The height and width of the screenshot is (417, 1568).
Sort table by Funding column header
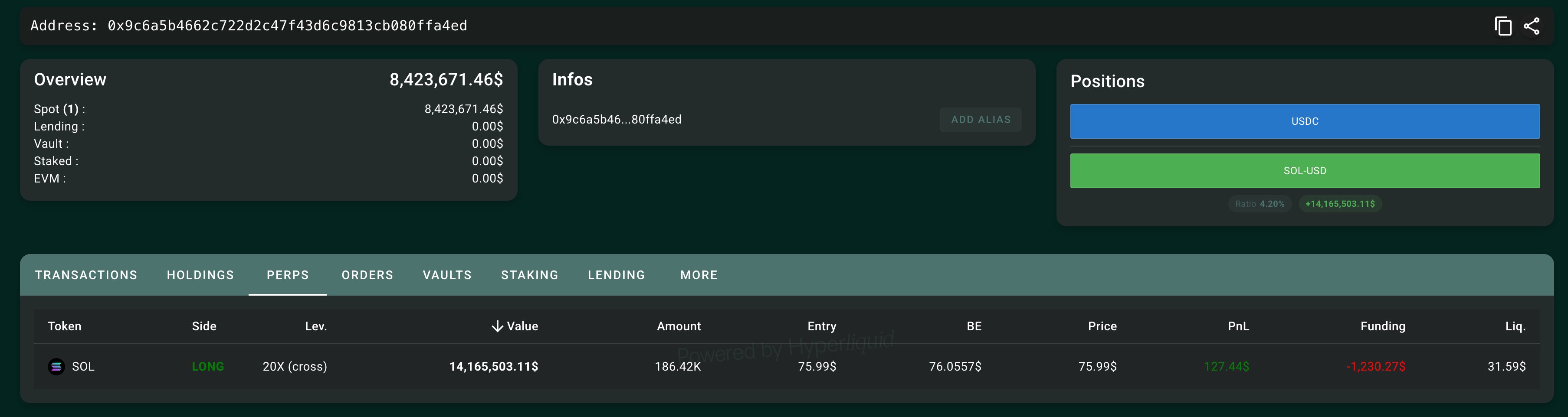click(x=1382, y=326)
